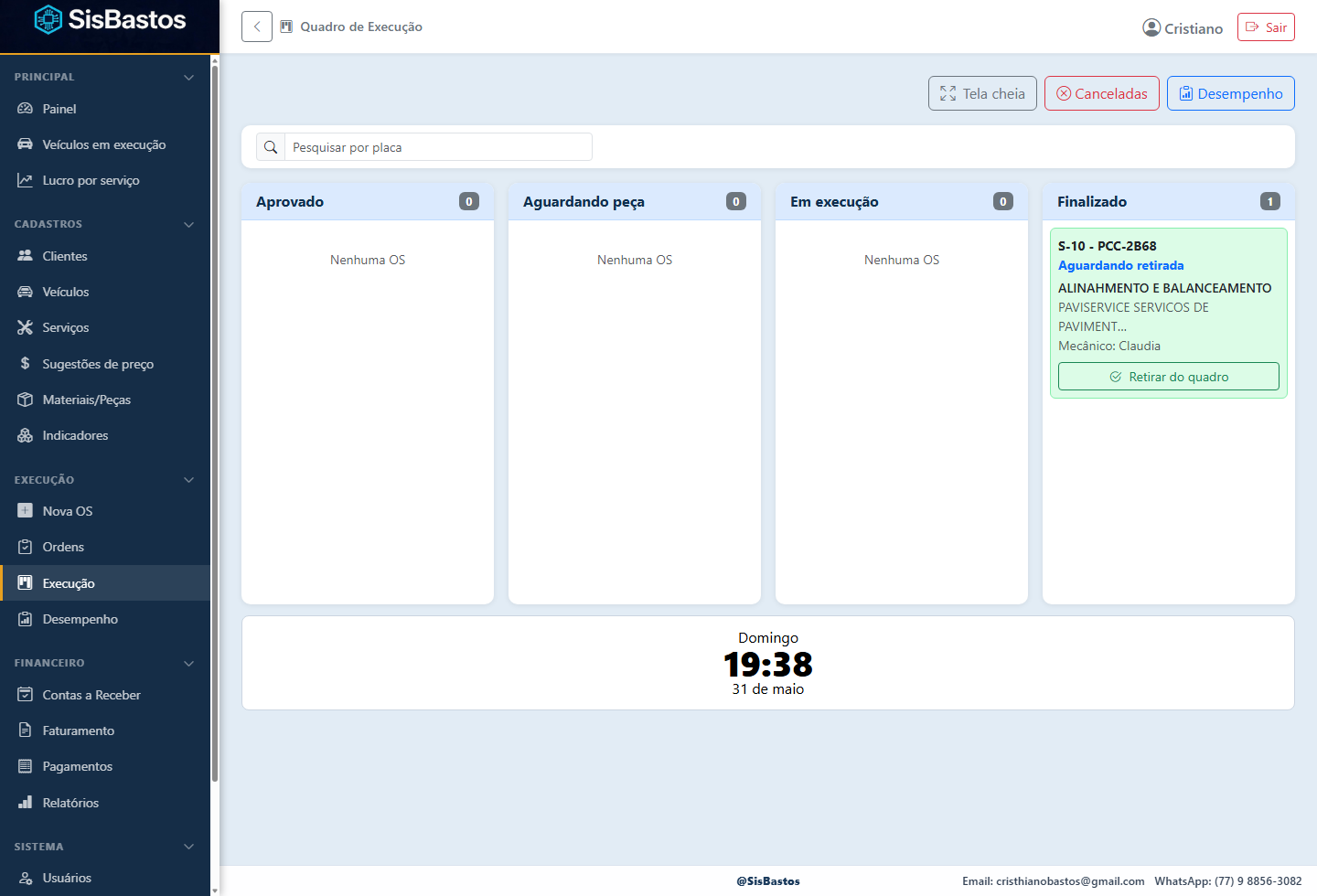This screenshot has height=896, width=1317.
Task: Click the clipboard icon next to Ordens
Action: [25, 547]
